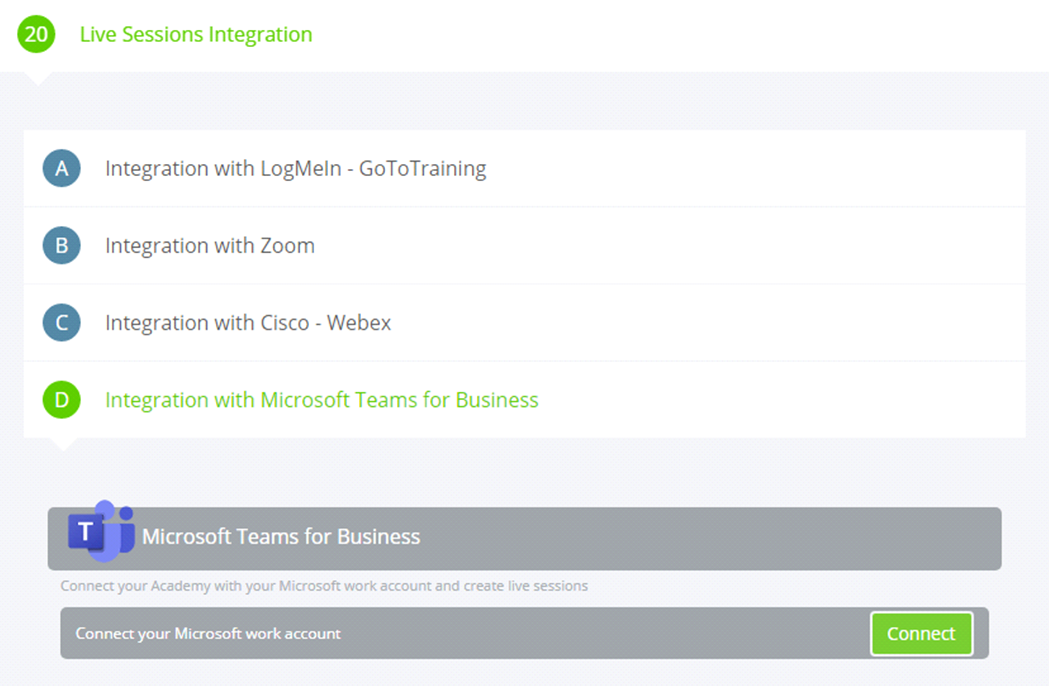Select the letter C circle icon

click(62, 323)
